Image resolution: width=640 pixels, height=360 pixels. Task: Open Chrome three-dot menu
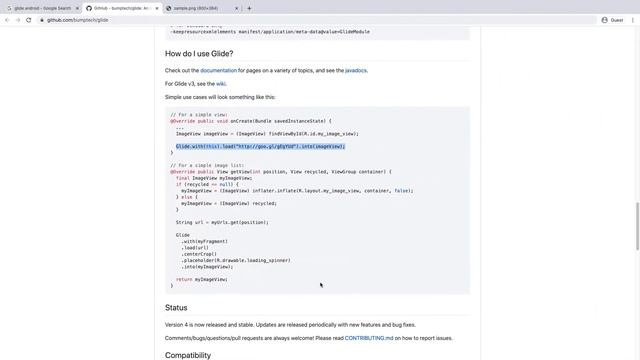click(x=633, y=20)
